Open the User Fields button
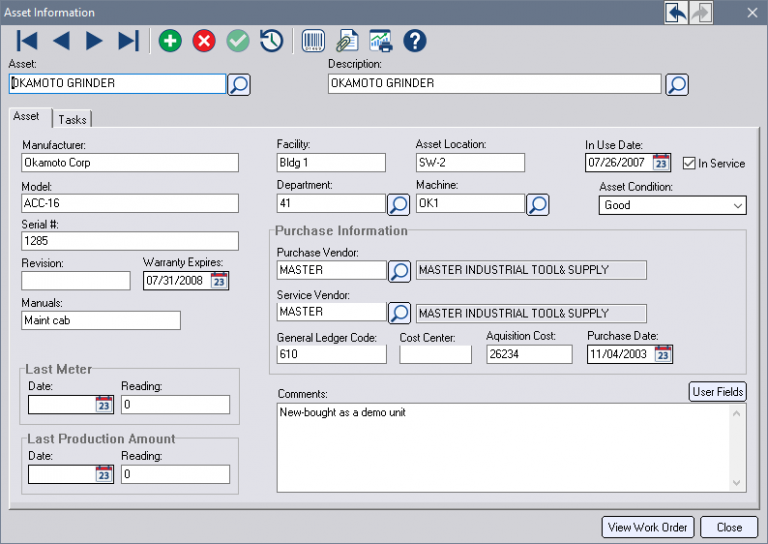 pos(717,392)
